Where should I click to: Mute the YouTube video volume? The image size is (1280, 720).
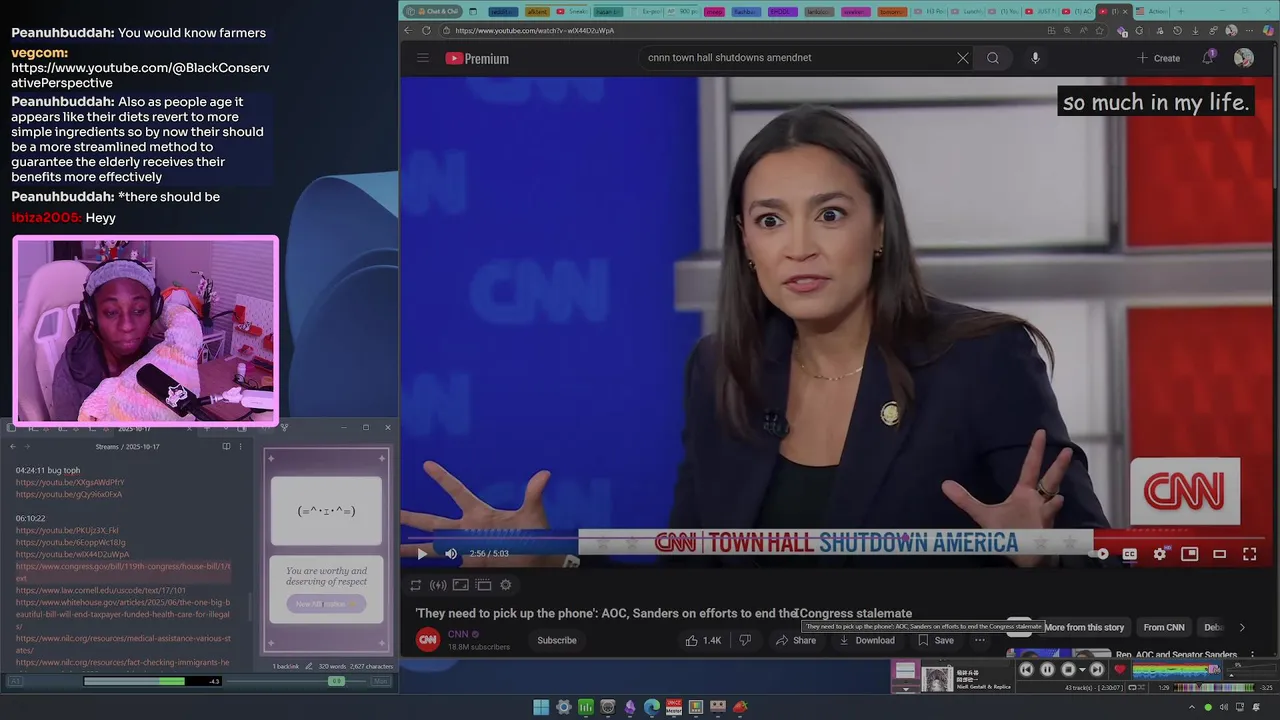(x=451, y=553)
